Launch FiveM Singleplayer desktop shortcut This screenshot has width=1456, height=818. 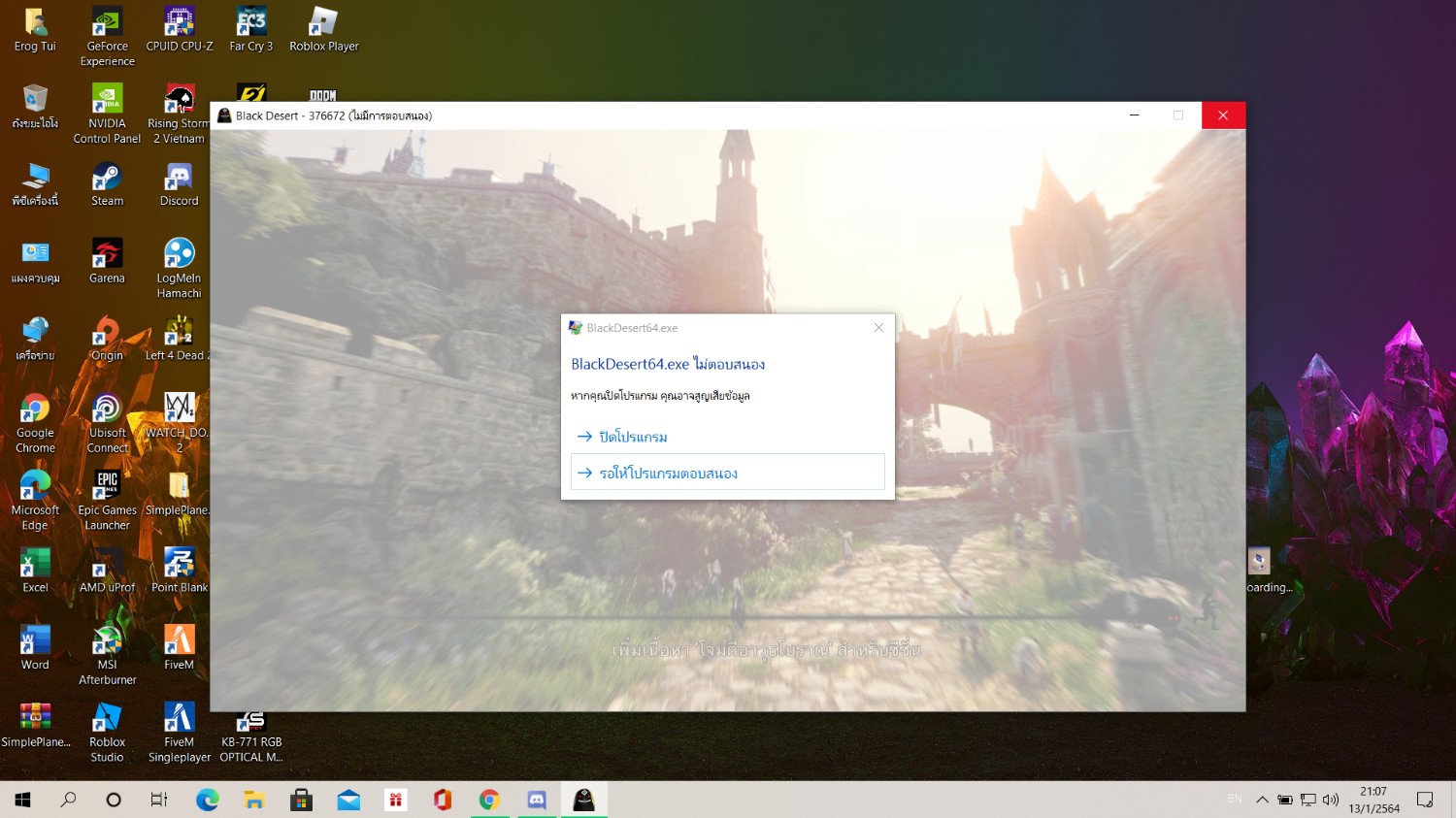point(180,733)
